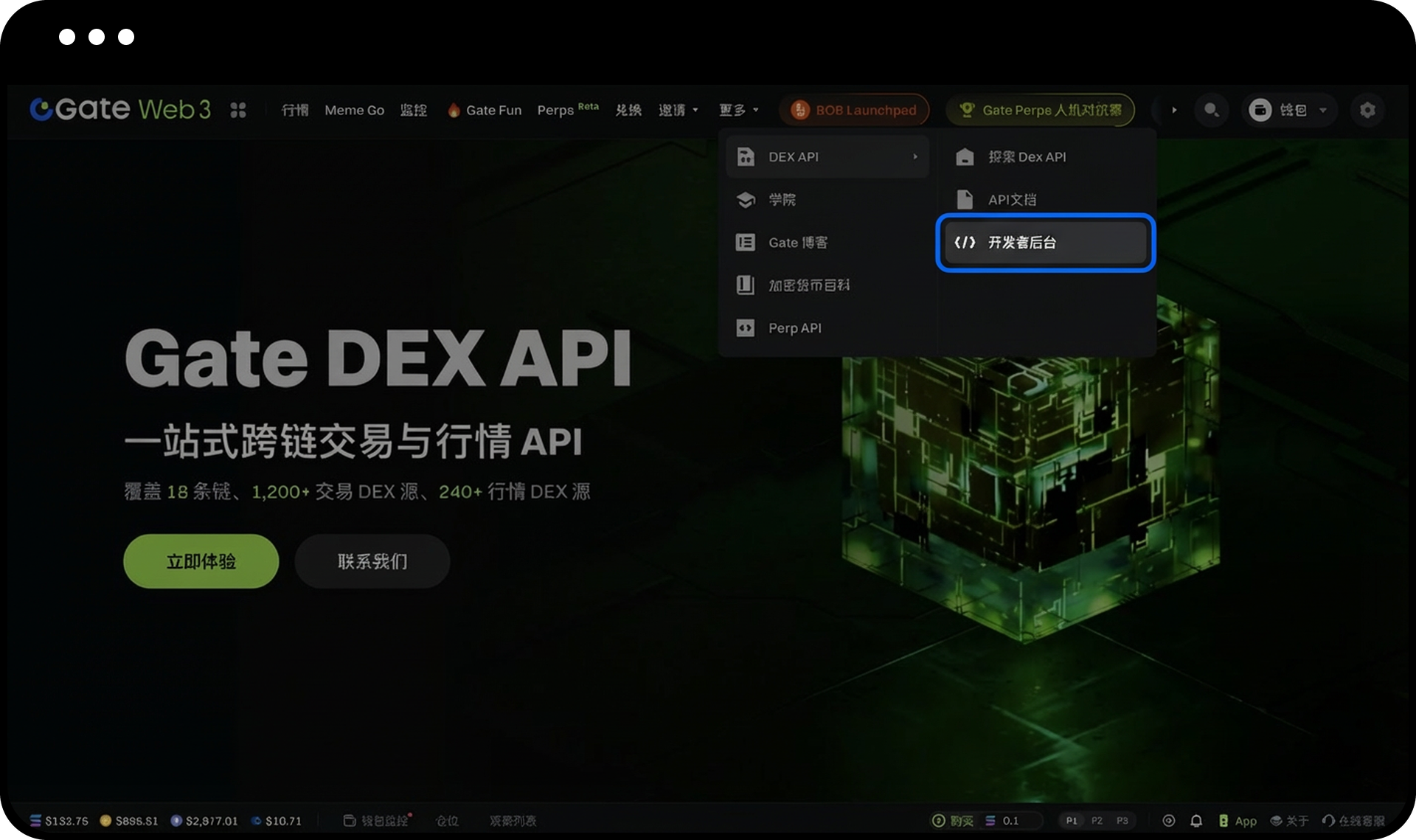Screen dimensions: 1416x840
Task: Switch to the P2 preset
Action: point(1097,821)
